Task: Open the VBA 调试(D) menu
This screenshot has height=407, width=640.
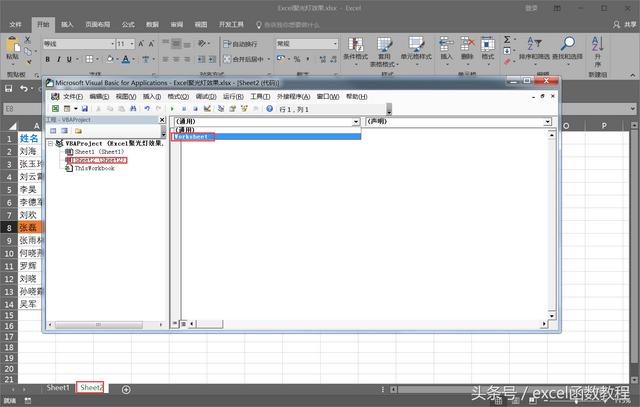Action: point(206,96)
